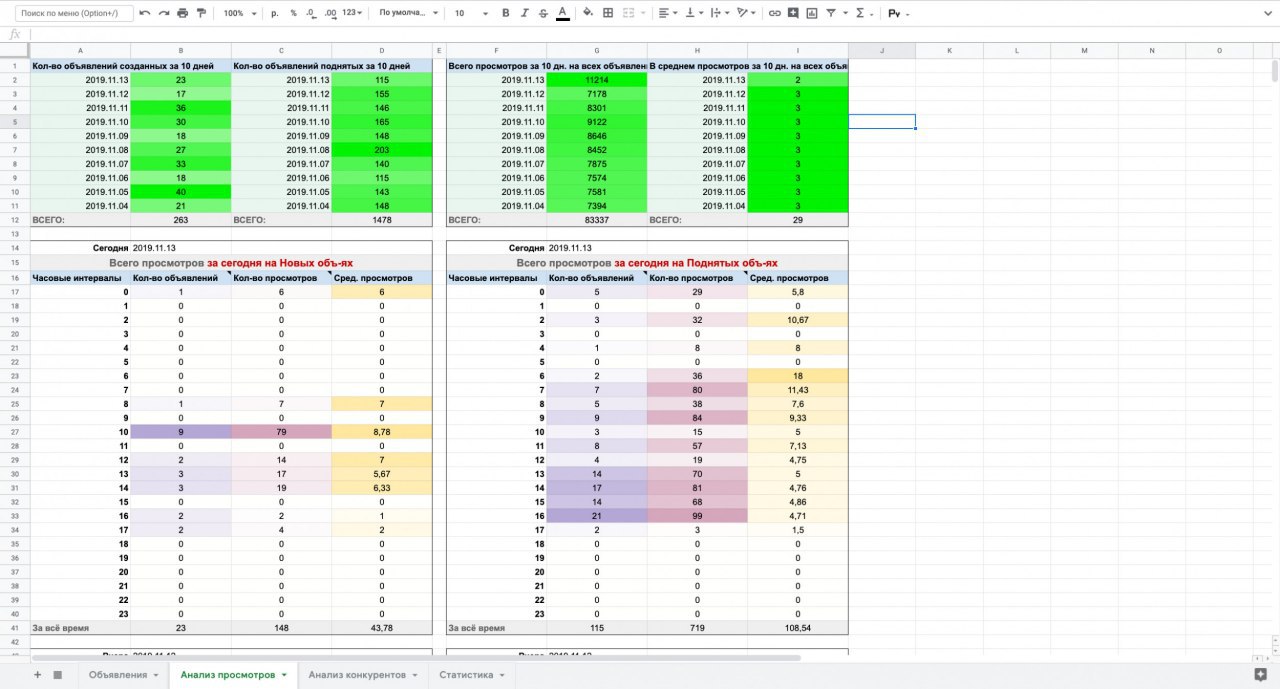This screenshot has width=1280, height=689.
Task: Toggle strikethrough formatting
Action: click(543, 14)
